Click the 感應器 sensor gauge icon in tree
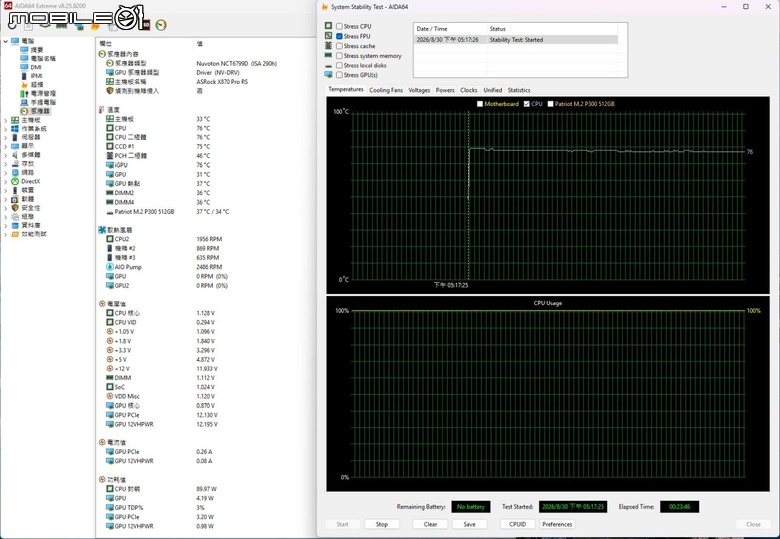This screenshot has height=539, width=780. 24,111
